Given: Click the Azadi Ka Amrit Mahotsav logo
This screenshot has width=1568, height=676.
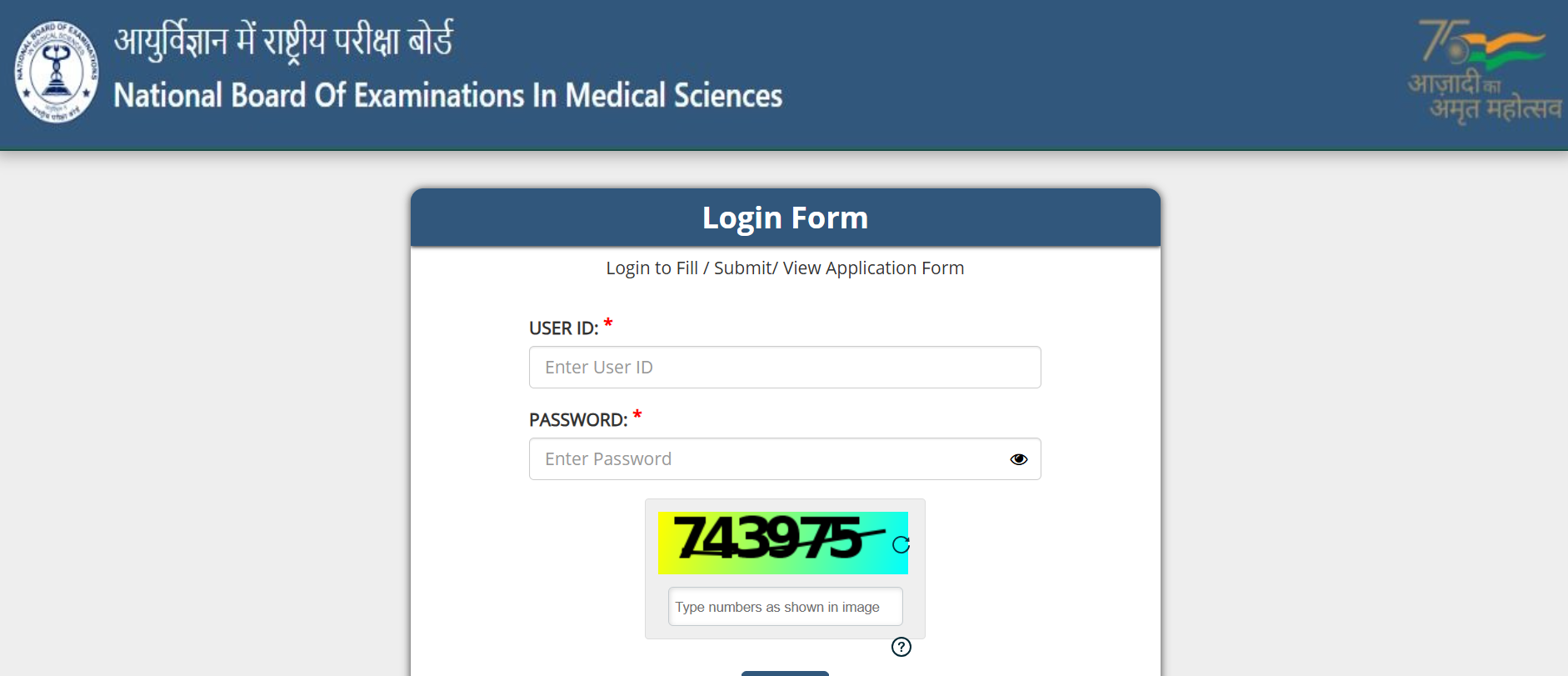Looking at the screenshot, I should click(x=1484, y=72).
